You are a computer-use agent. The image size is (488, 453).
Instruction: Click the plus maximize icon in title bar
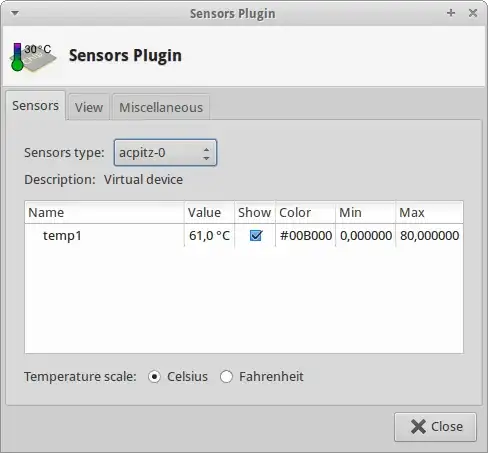click(451, 13)
